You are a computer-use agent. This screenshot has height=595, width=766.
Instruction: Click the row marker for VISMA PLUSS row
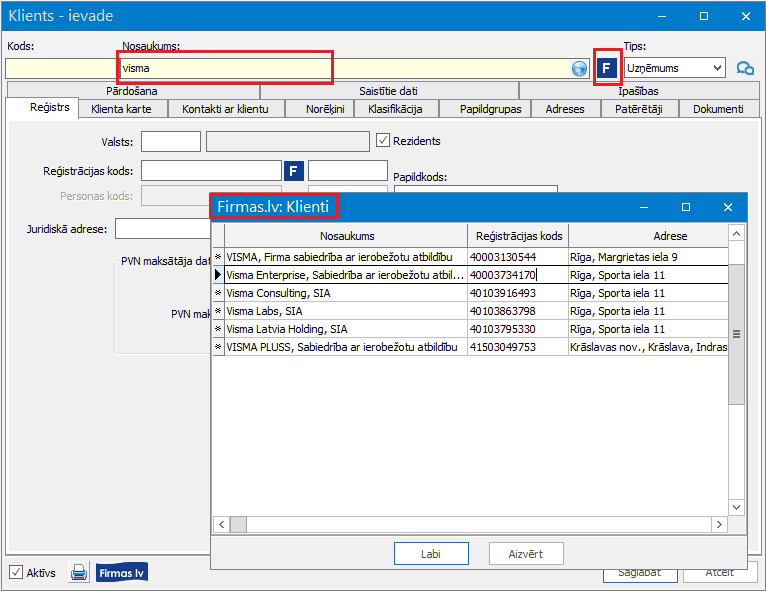[218, 347]
